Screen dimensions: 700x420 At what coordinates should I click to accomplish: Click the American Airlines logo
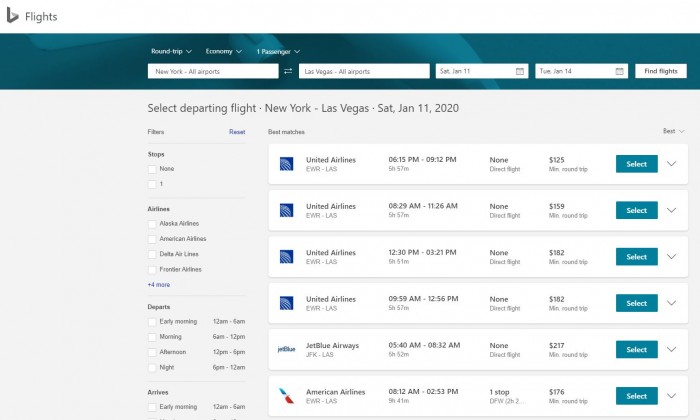286,396
